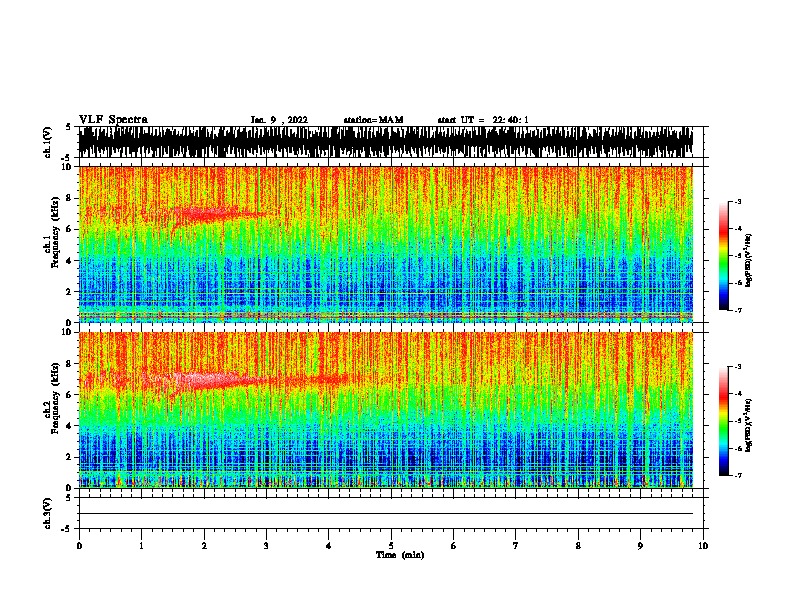Click the lower colorbar next to ch.2 spectrogram
792x612 pixels.
[x=724, y=421]
